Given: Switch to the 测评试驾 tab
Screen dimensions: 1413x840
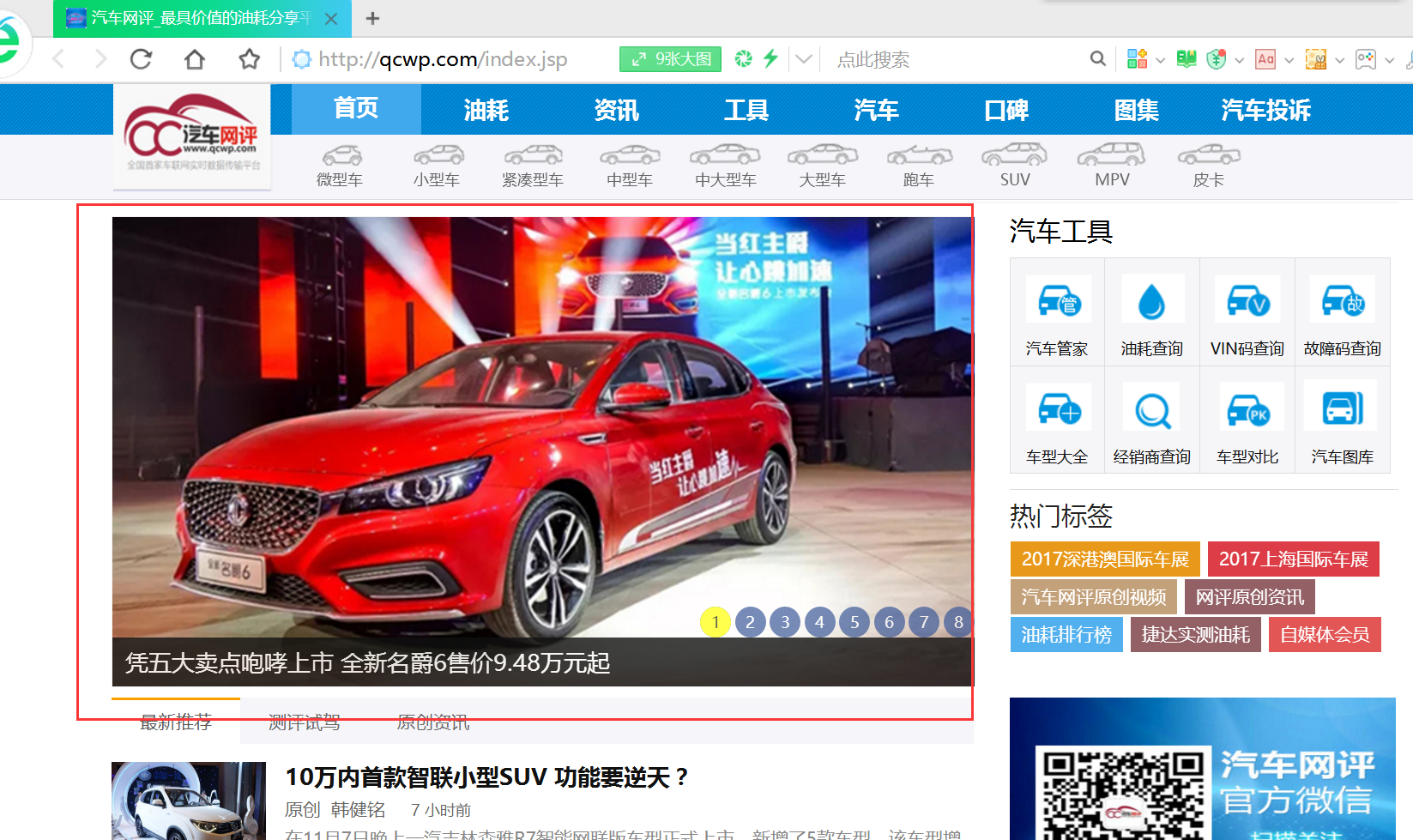Looking at the screenshot, I should click(305, 722).
